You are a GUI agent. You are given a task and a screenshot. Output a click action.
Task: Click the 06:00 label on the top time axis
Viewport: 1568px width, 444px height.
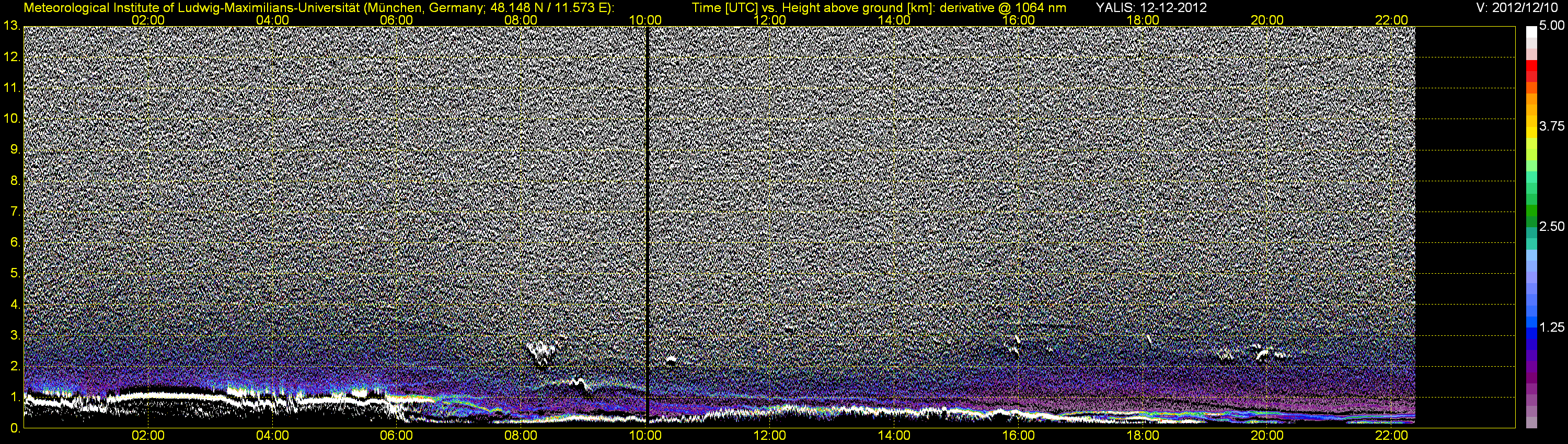click(x=396, y=20)
